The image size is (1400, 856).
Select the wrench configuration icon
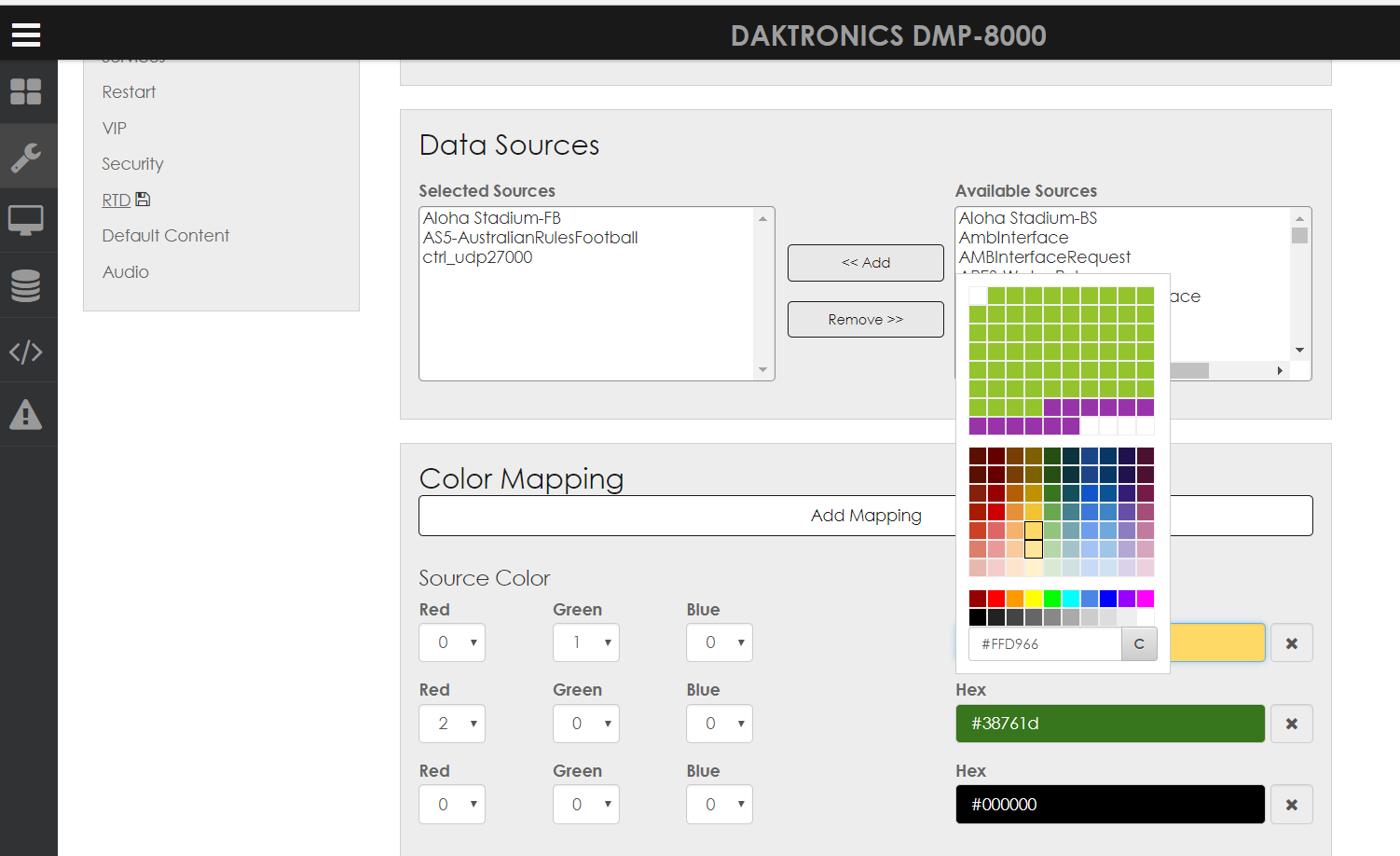26,157
